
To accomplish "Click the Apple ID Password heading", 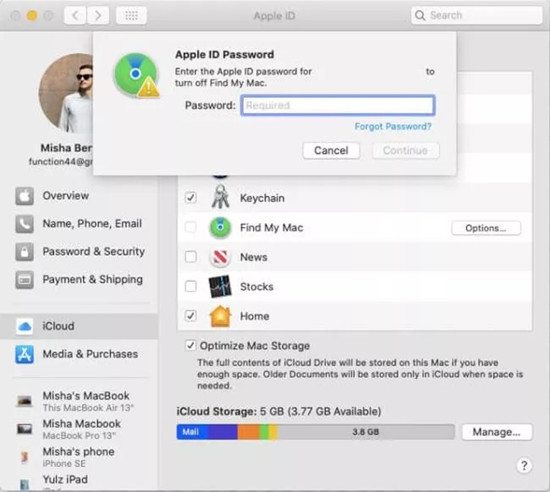I will click(224, 55).
